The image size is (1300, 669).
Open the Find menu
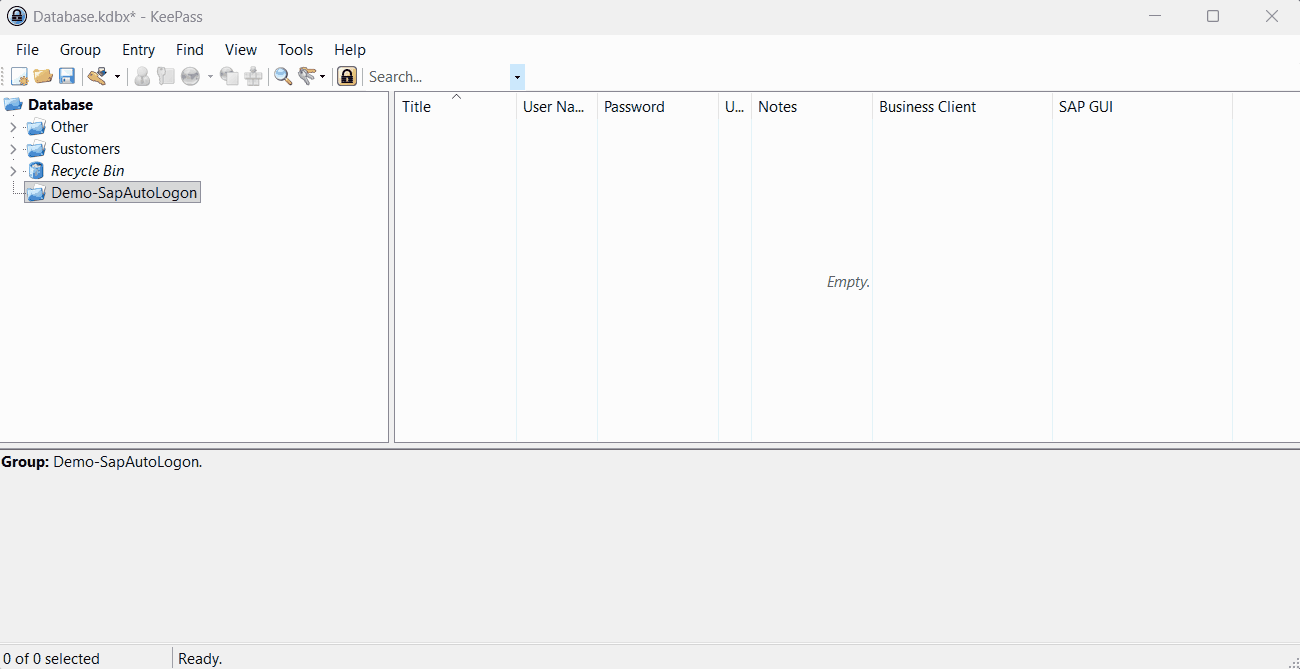pos(189,49)
